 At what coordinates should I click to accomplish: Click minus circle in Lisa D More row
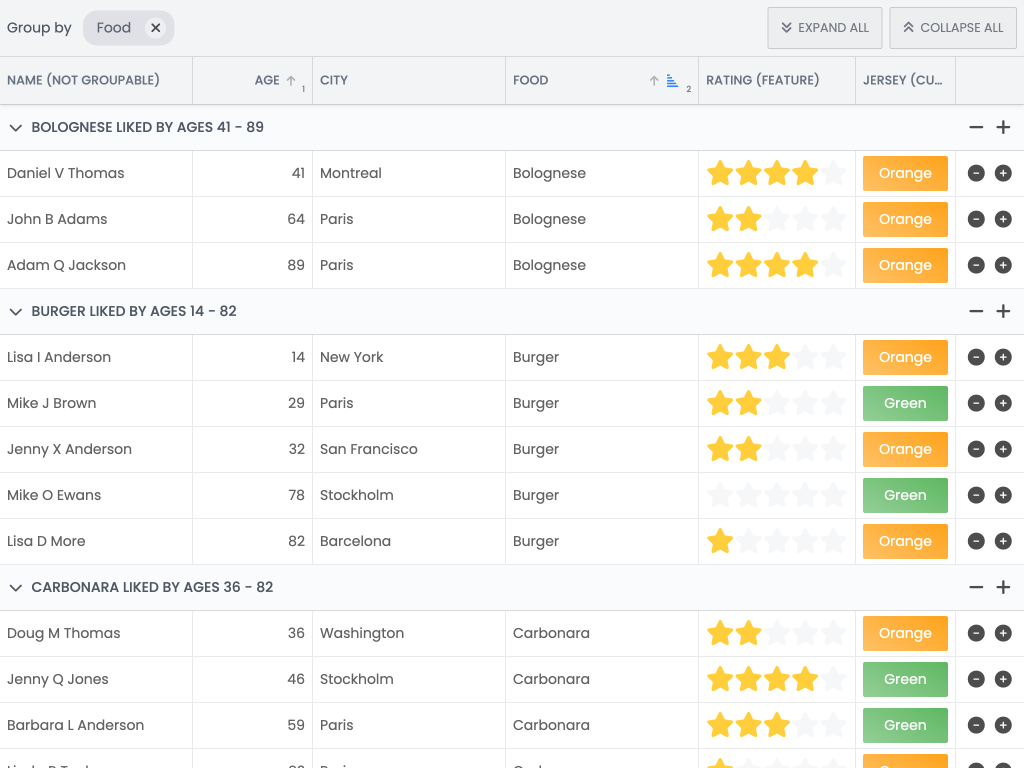coord(976,541)
